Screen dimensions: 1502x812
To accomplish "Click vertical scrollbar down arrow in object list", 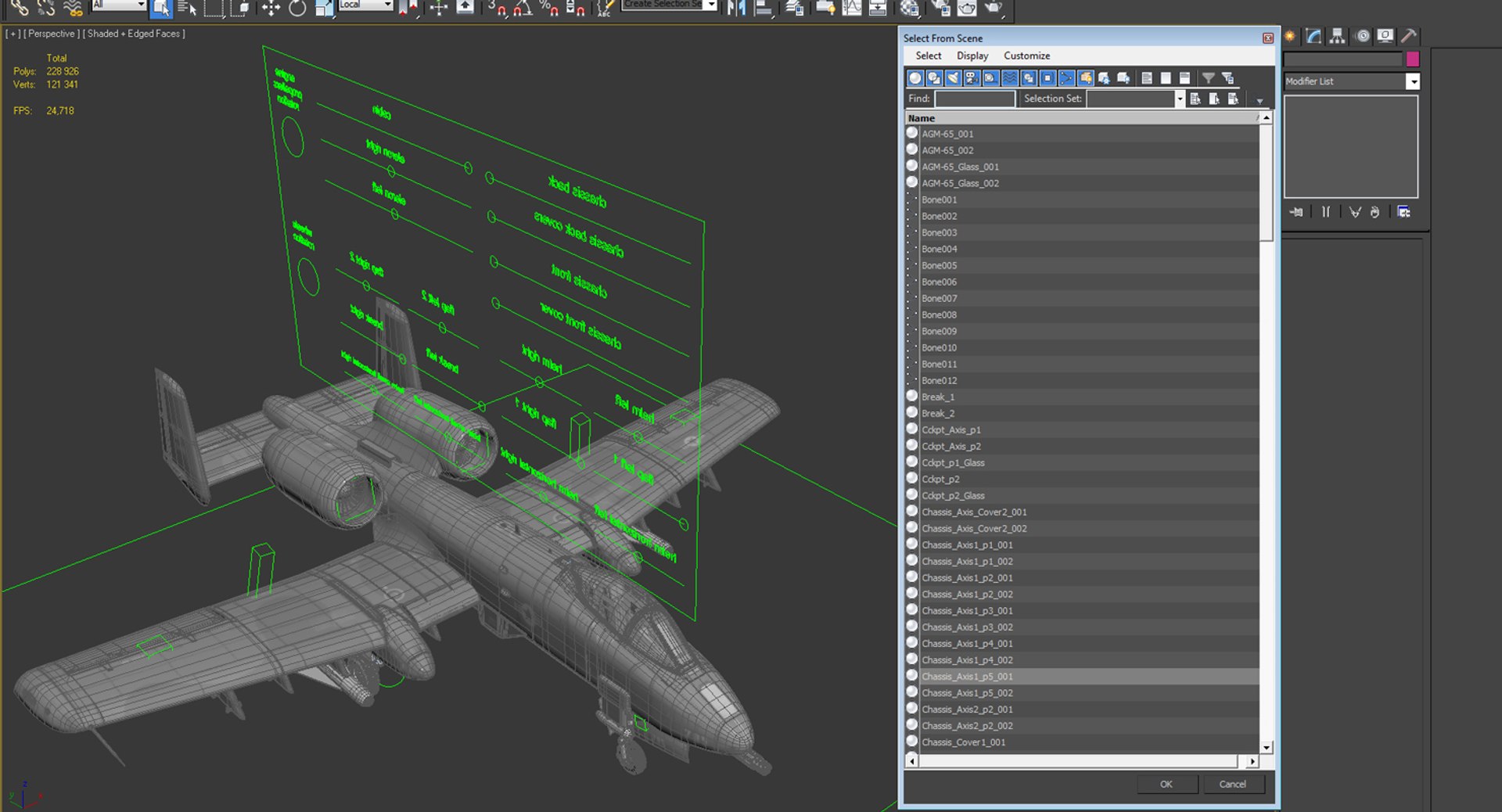I will (x=1267, y=747).
